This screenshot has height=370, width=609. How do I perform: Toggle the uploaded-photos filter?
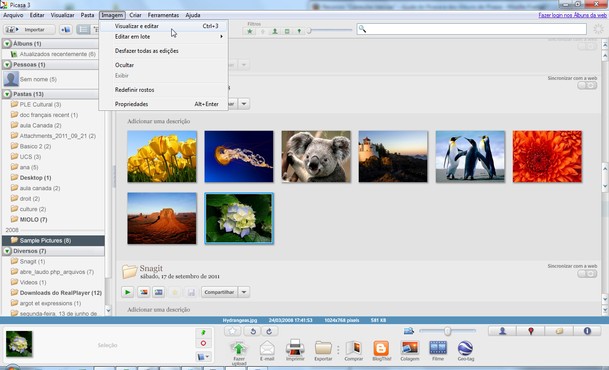pos(263,31)
